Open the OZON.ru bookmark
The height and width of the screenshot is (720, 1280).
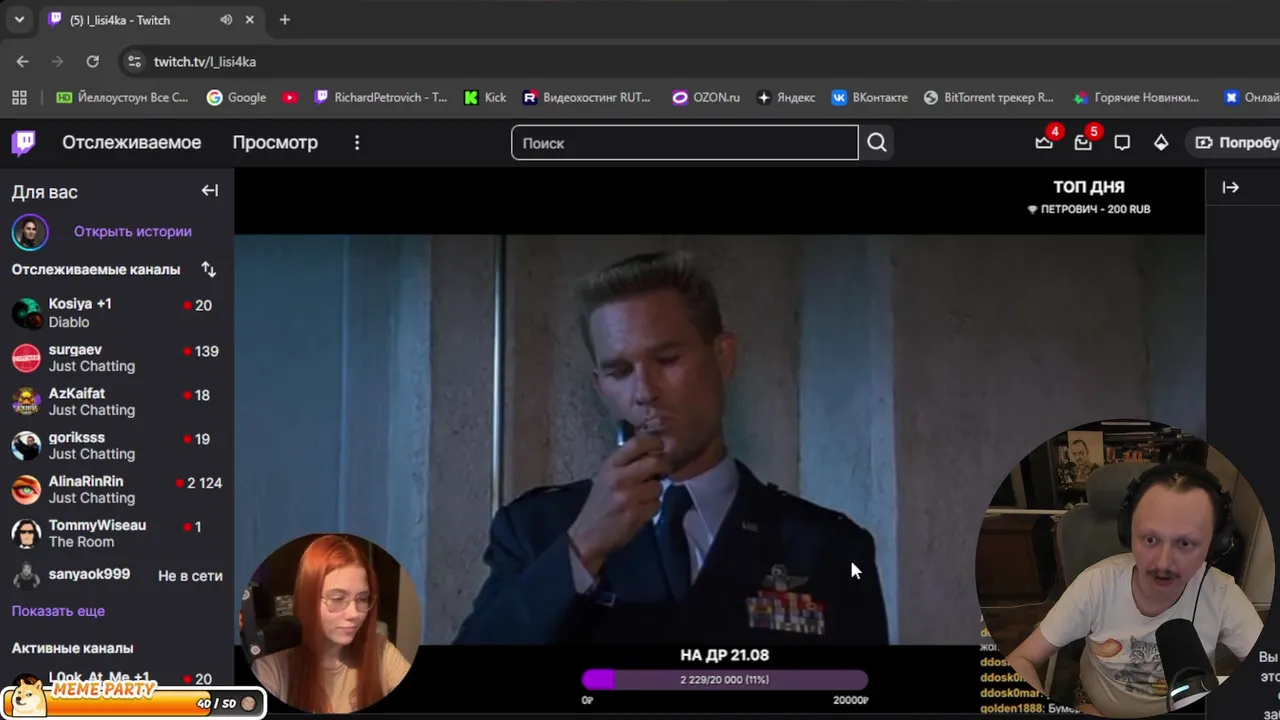pos(706,97)
